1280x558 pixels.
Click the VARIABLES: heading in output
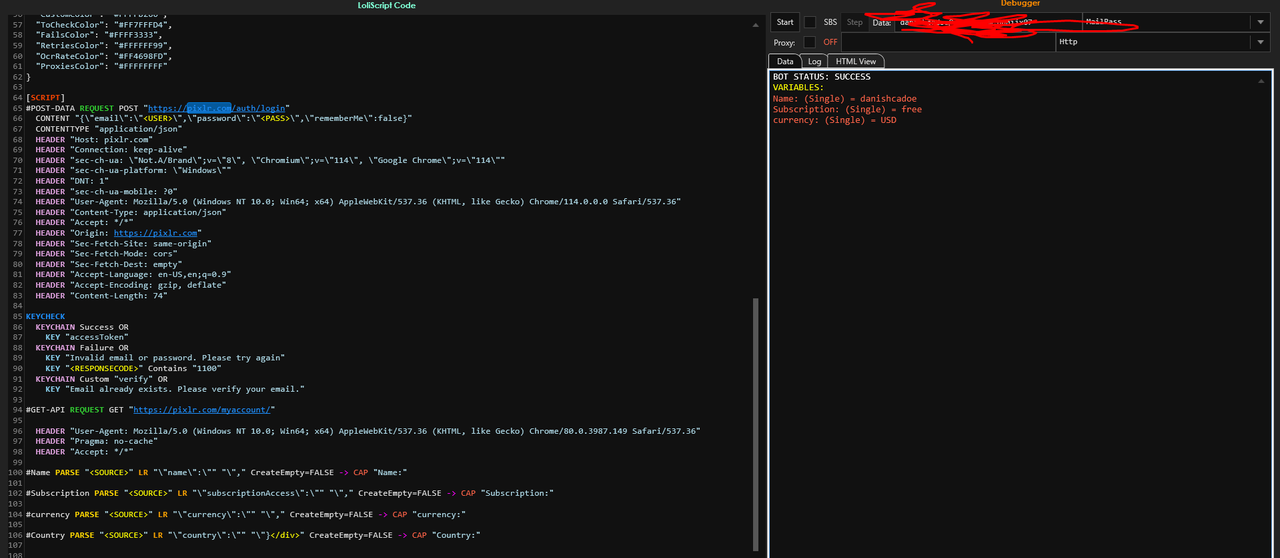(798, 88)
